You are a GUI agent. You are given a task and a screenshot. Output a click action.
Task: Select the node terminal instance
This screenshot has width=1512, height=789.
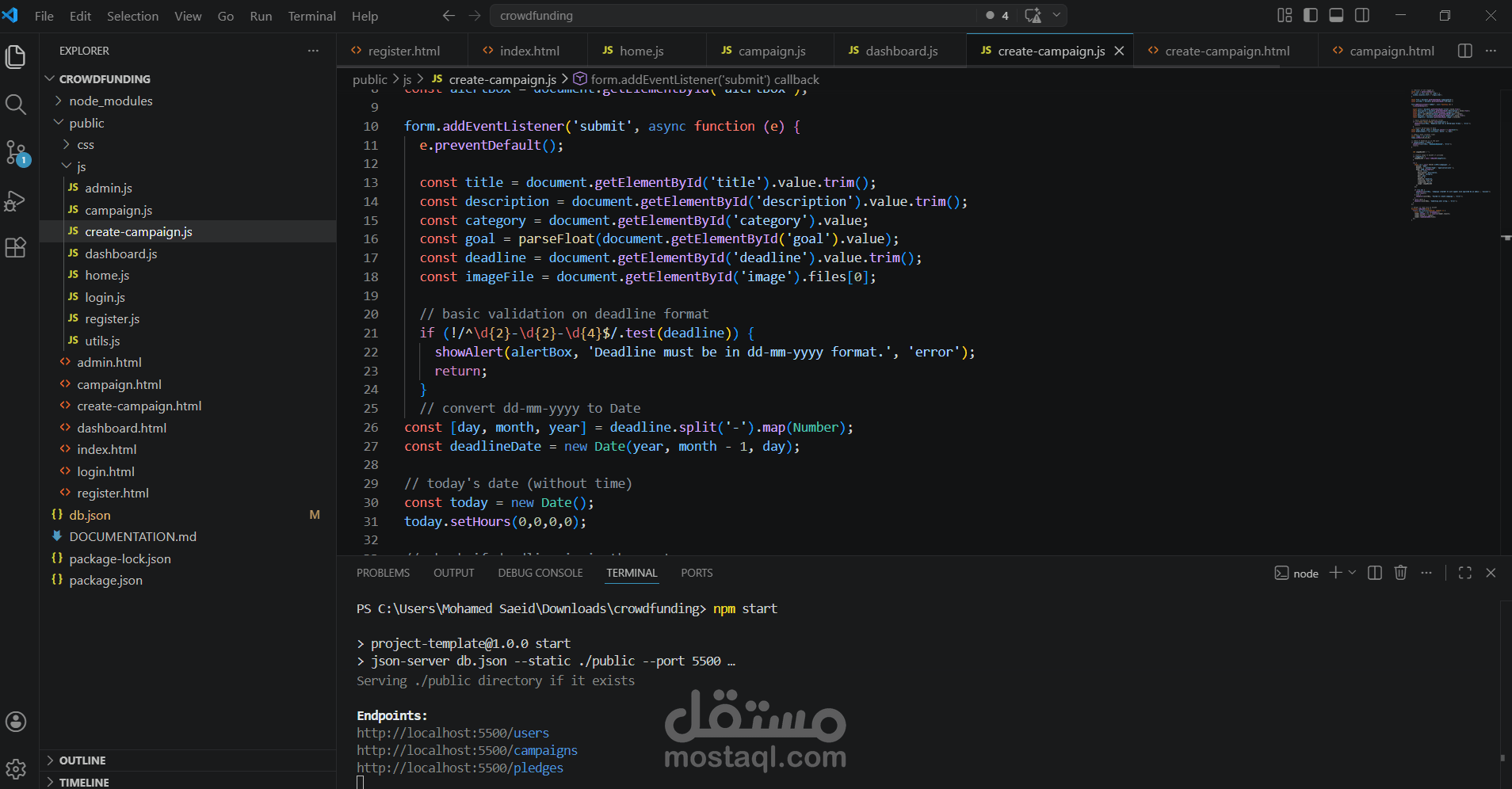(1296, 574)
